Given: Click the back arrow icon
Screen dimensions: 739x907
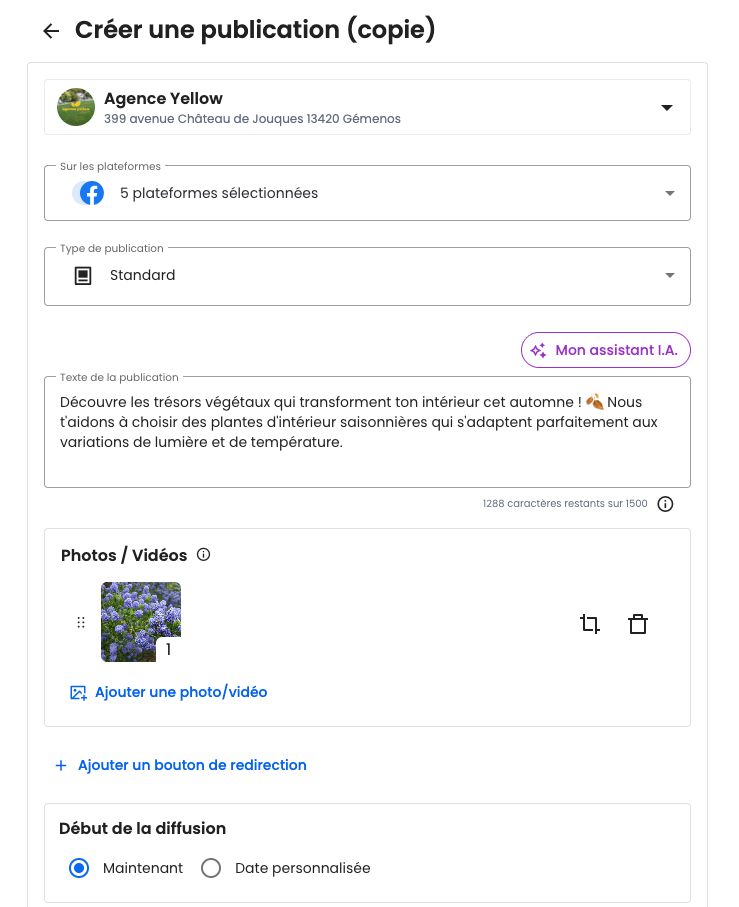Looking at the screenshot, I should pos(51,31).
